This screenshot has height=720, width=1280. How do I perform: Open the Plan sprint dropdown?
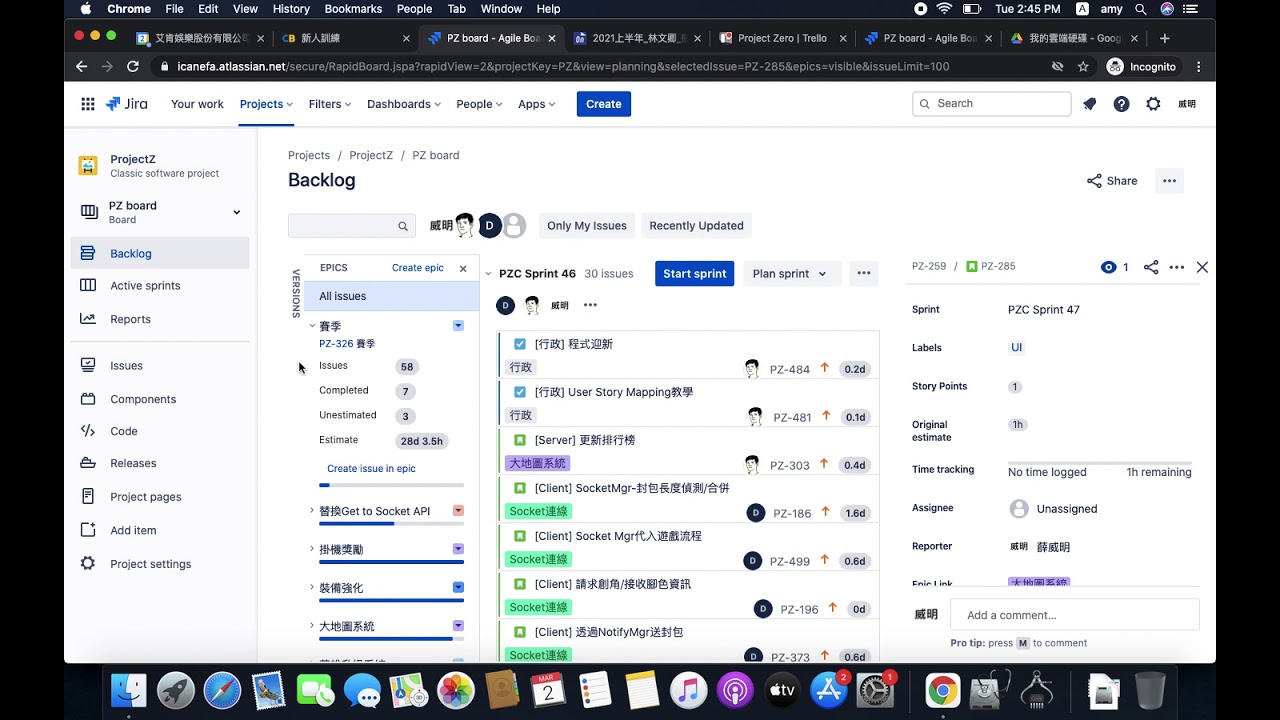[x=790, y=273]
